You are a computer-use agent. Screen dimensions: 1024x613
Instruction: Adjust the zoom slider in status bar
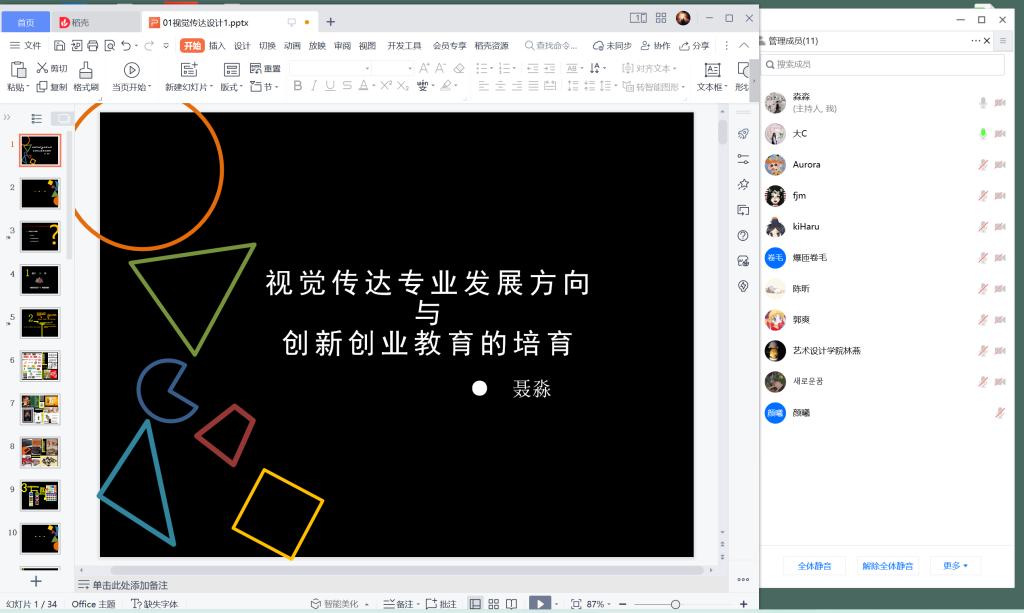point(675,604)
